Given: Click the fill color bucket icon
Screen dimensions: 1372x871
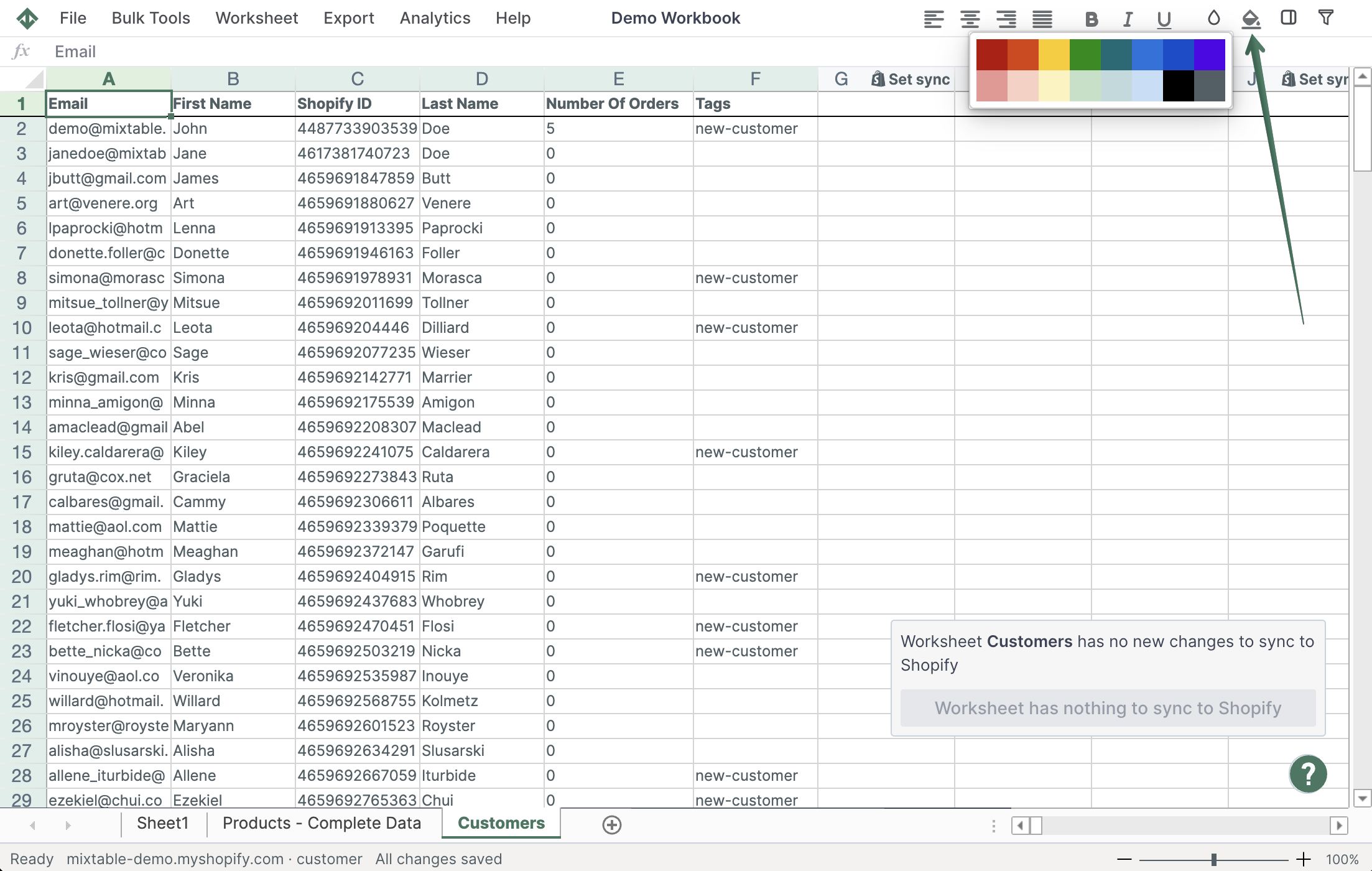Looking at the screenshot, I should [x=1251, y=19].
